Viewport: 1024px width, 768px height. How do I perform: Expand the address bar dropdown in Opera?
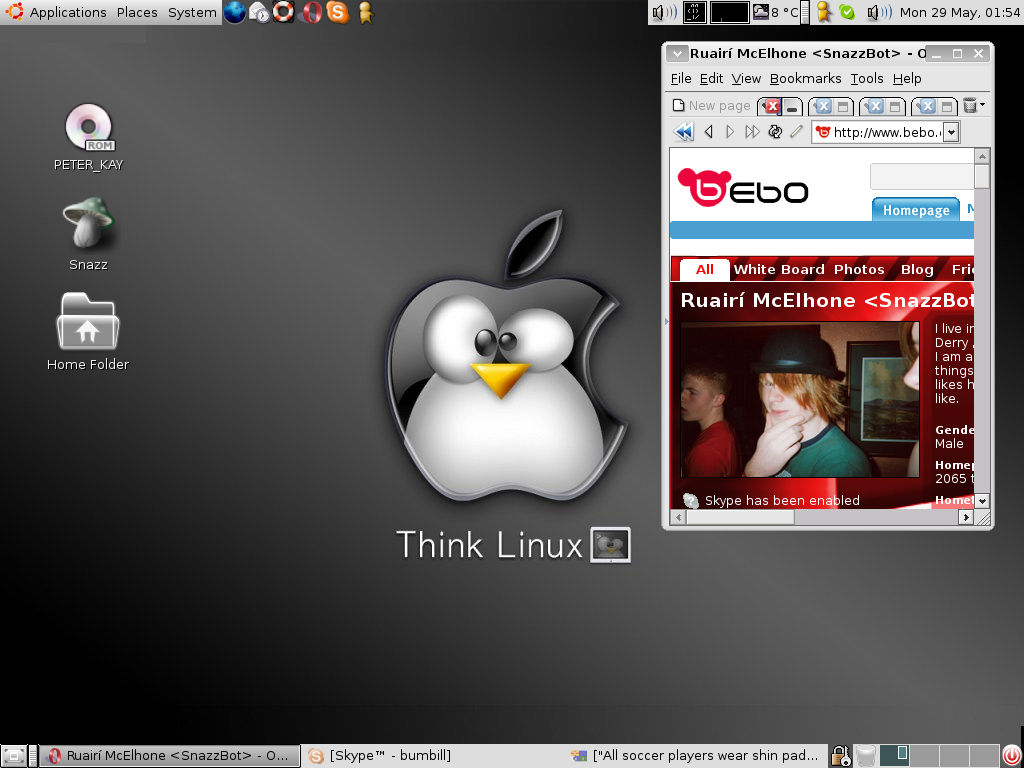click(951, 131)
